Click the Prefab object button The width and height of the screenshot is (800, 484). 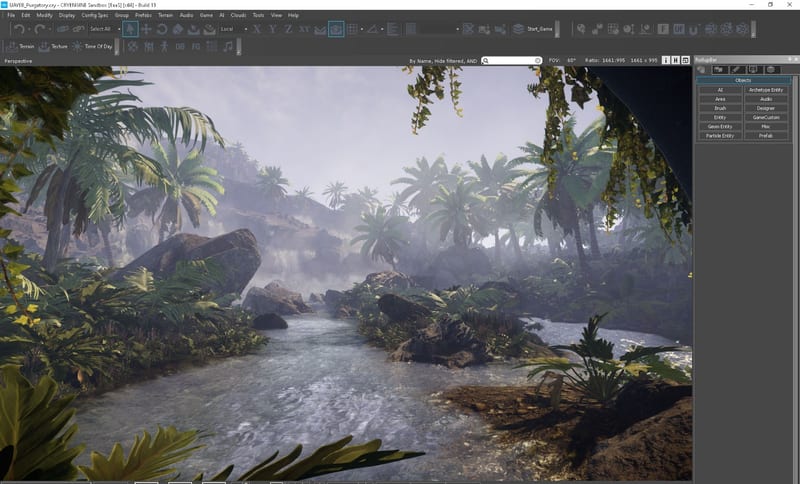point(766,136)
